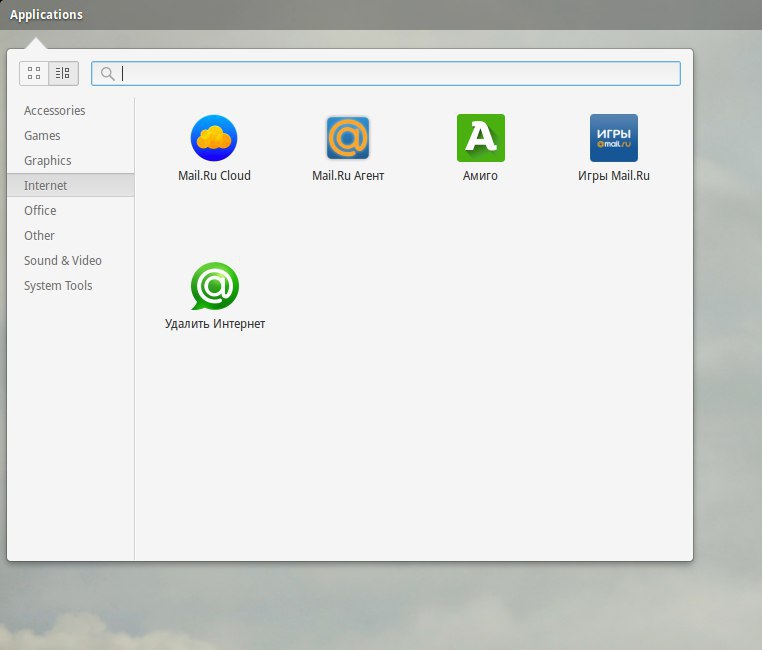Open the Игры Mail.Ru icon

[614, 138]
